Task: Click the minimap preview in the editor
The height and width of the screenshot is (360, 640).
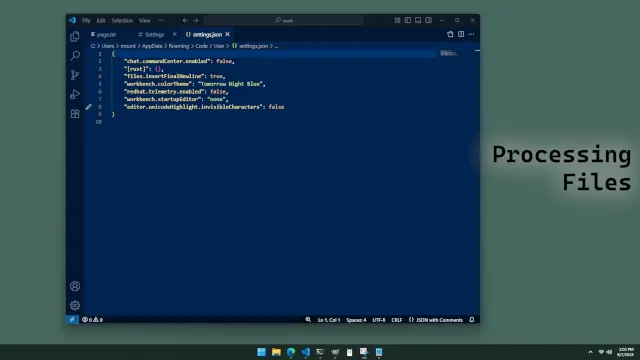Action: (x=449, y=53)
